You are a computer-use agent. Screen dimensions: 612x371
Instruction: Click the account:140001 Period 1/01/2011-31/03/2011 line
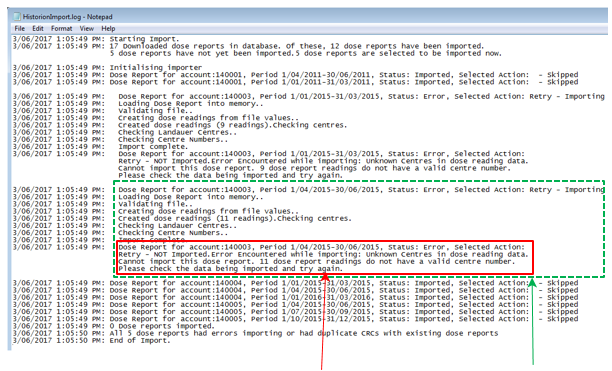coord(295,82)
